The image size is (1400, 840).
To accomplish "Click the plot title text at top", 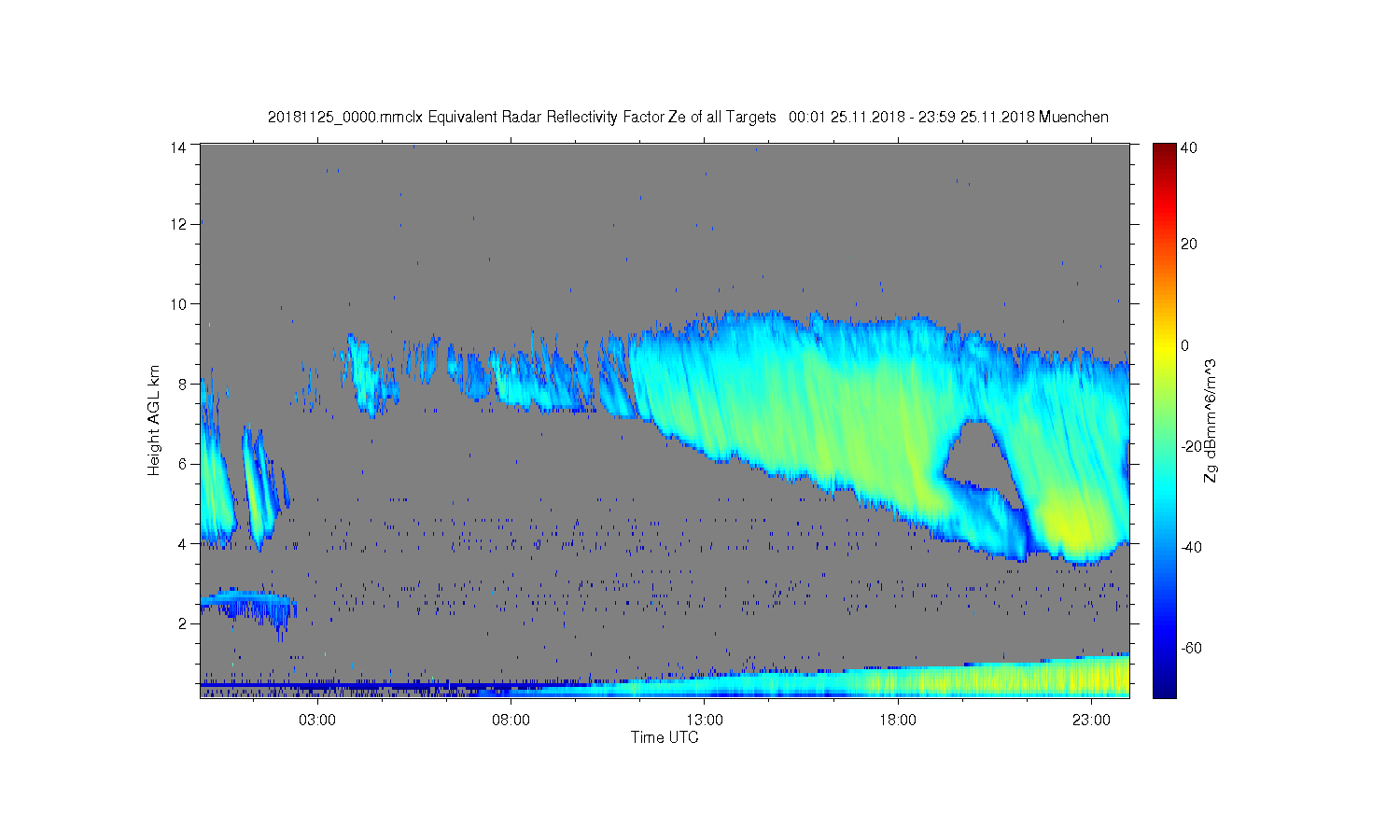I will pos(688,117).
